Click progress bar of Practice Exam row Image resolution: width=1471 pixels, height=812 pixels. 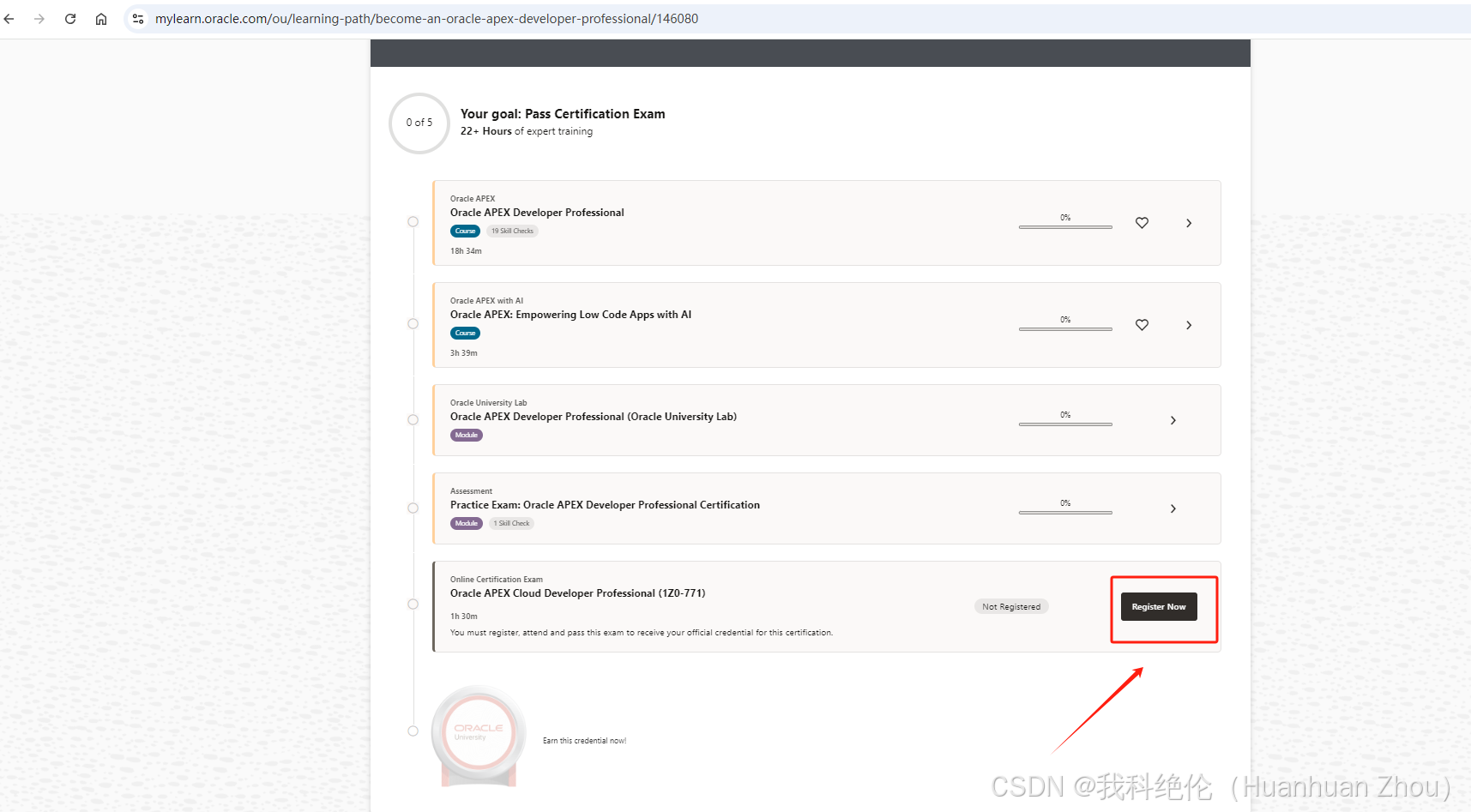(x=1065, y=513)
